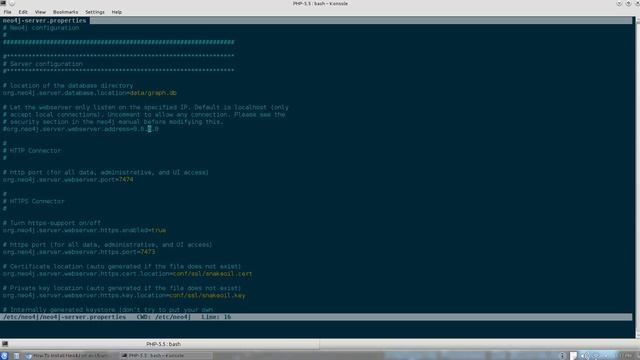Open the KDE application launcher in the taskbar

pos(4,356)
